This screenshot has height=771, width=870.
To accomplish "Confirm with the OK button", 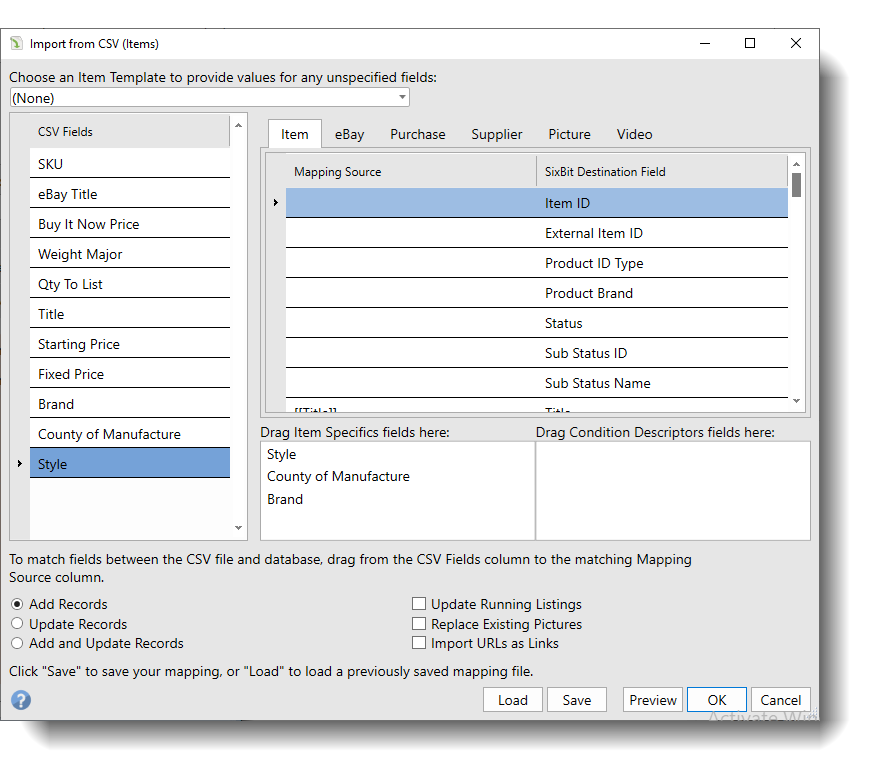I will tap(717, 700).
